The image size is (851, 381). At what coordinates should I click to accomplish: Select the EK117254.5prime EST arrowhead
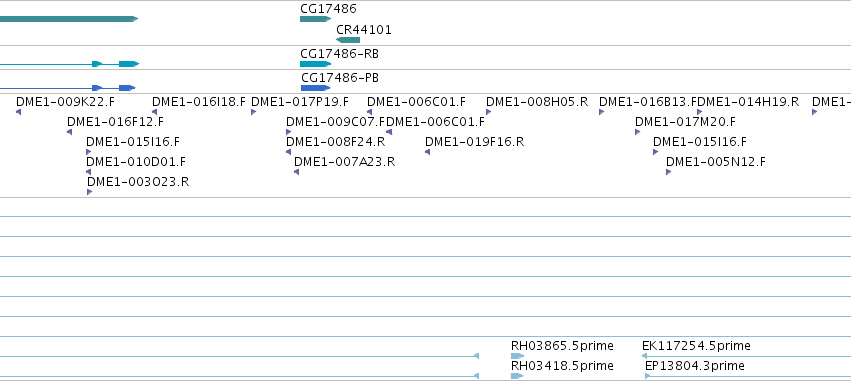pos(644,356)
